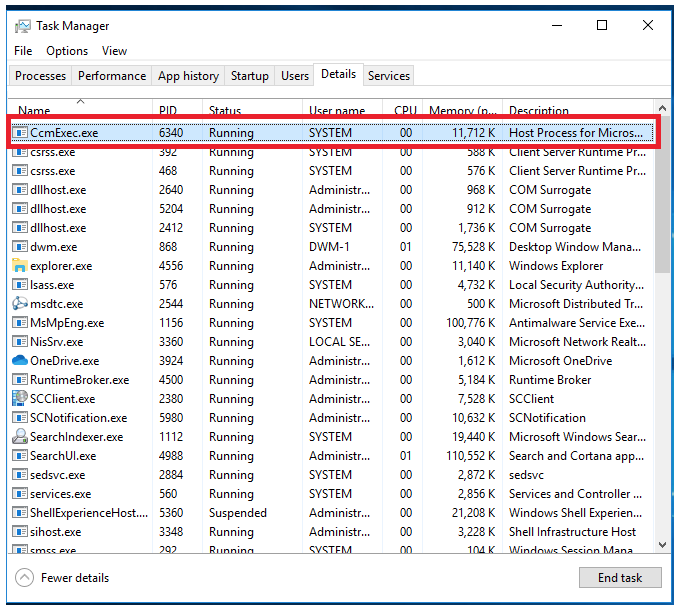The width and height of the screenshot is (677, 610).
Task: Switch to the App history tab
Action: [x=188, y=76]
